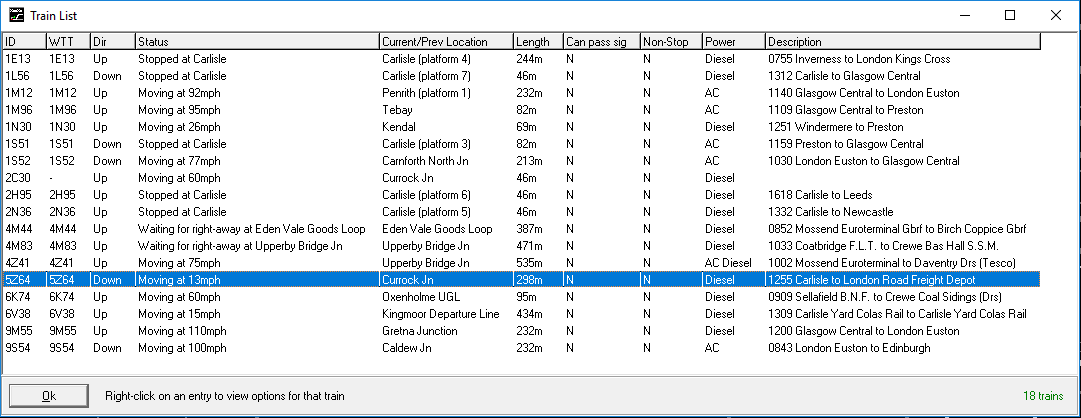Select train 1E13 Inverness to Kings Cross
This screenshot has width=1081, height=418.
(x=521, y=59)
